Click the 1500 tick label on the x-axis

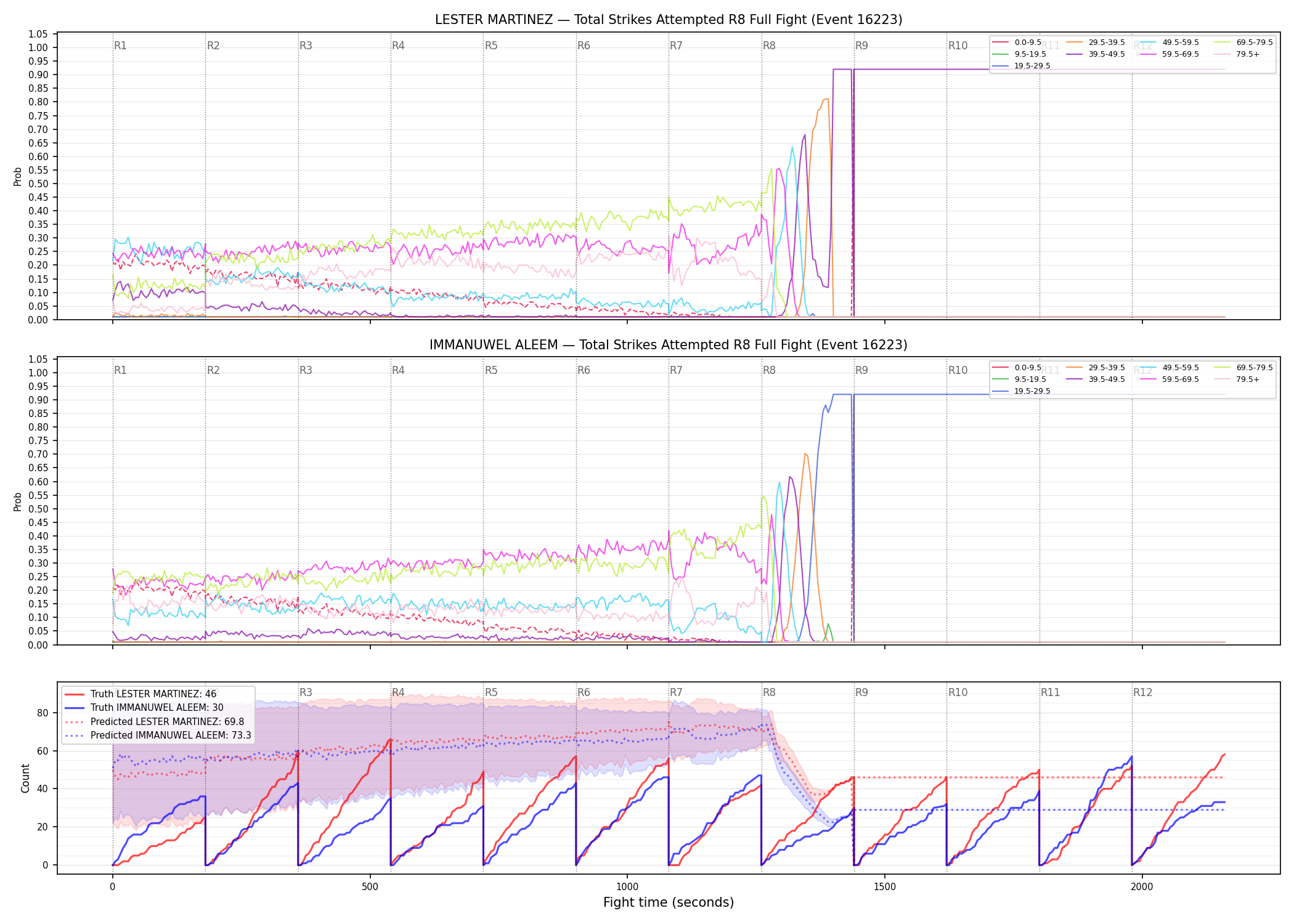tap(885, 887)
